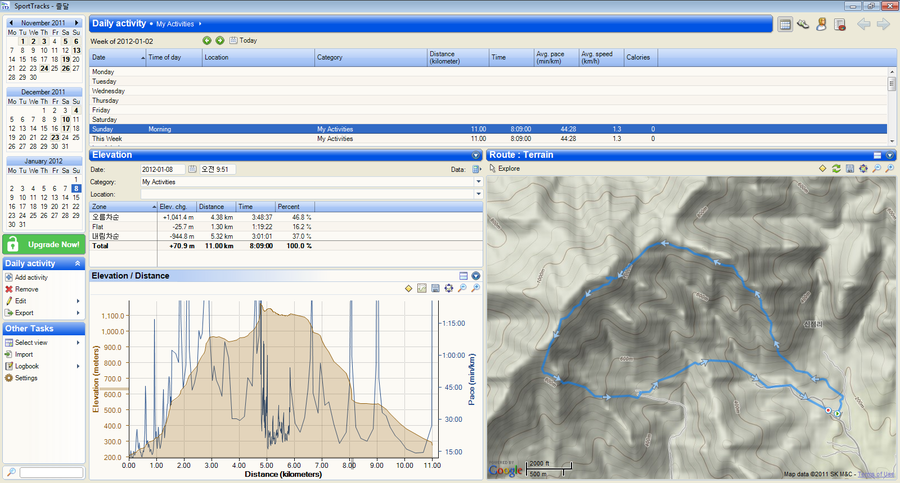Maximize the Route Terrain panel

point(877,155)
